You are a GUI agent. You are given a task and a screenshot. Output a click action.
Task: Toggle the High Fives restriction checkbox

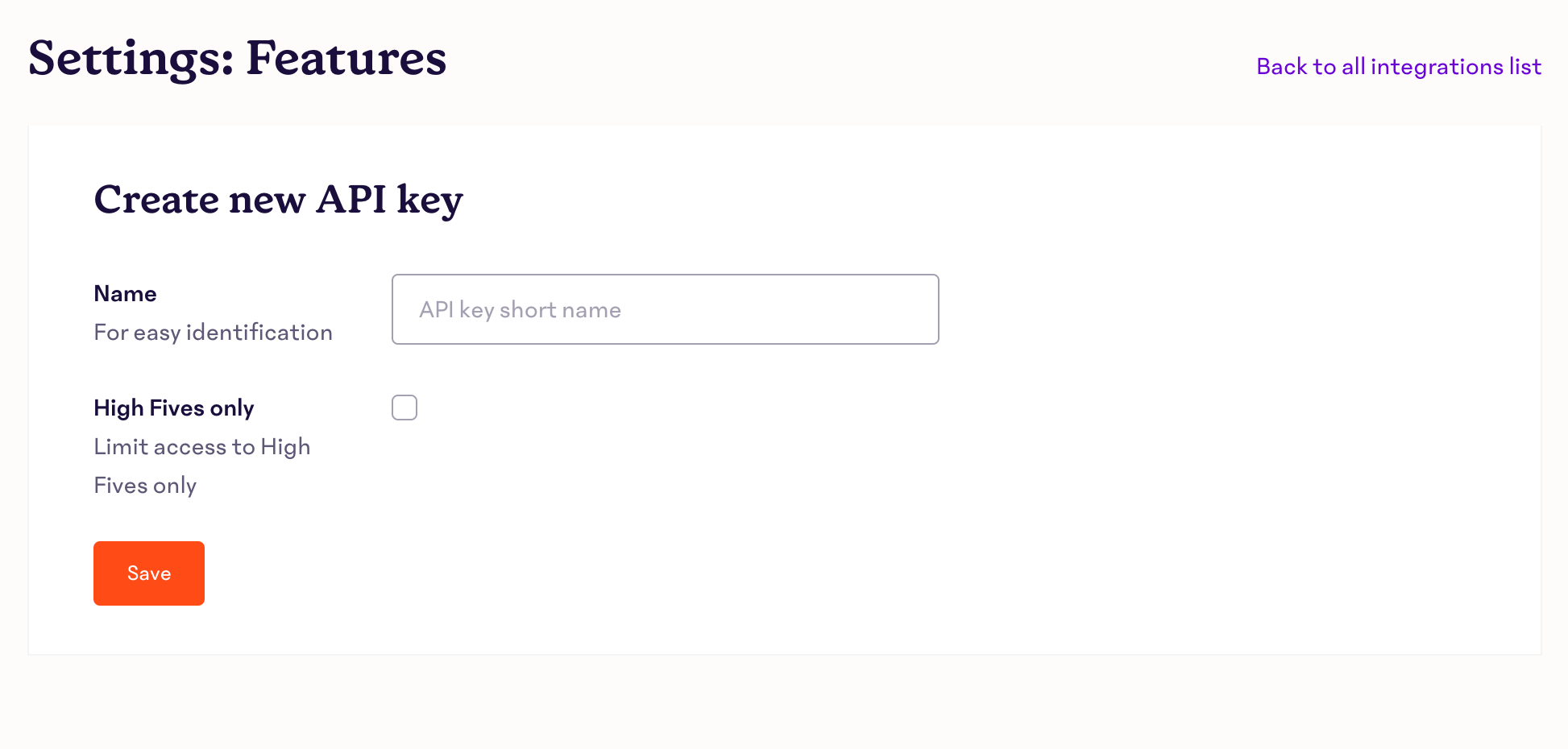point(404,408)
